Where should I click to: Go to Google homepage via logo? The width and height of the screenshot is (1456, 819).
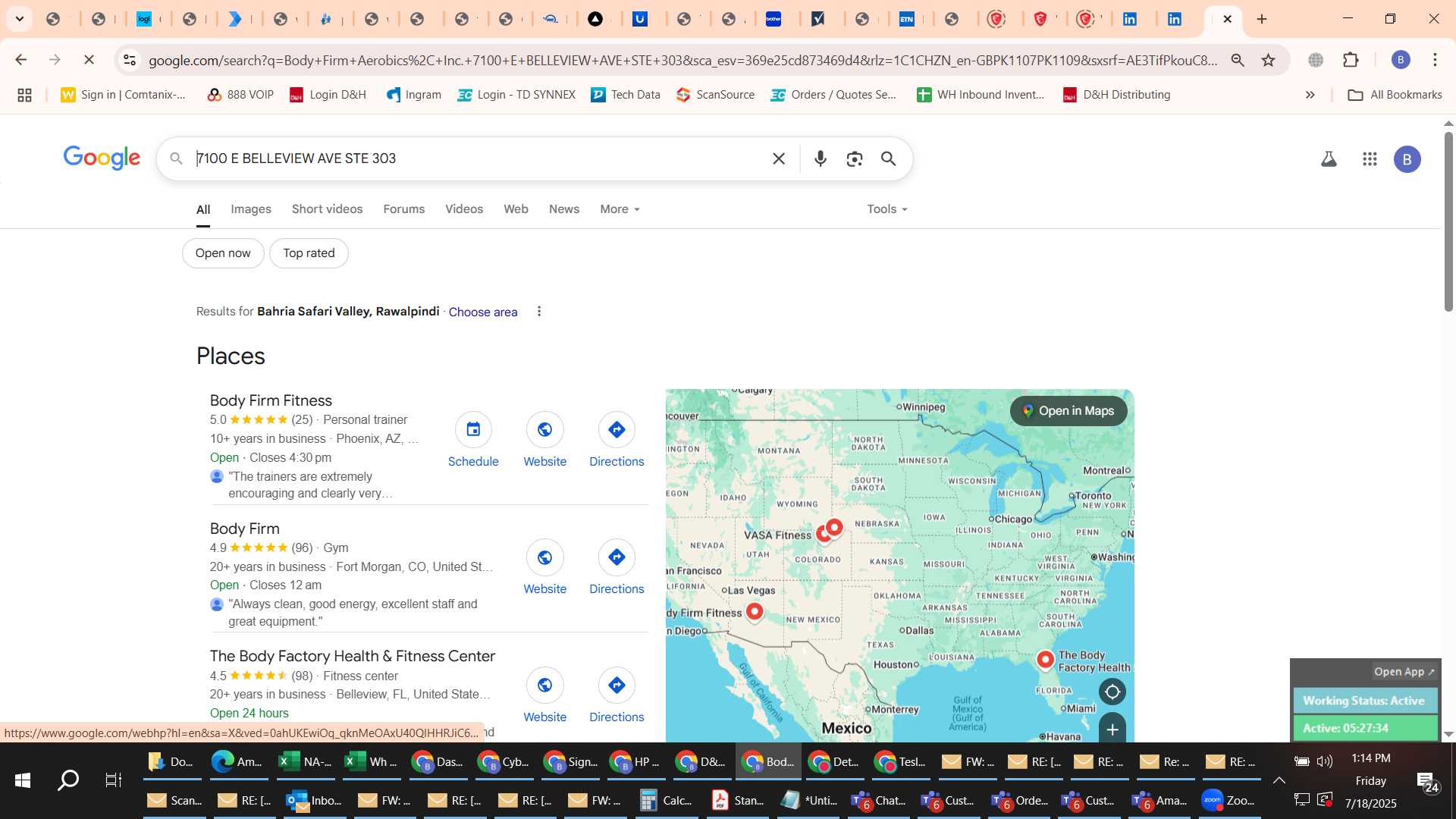pyautogui.click(x=102, y=158)
